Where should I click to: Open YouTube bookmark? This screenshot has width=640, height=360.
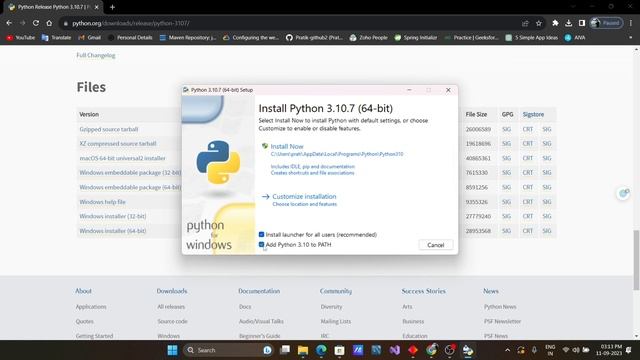click(x=21, y=38)
